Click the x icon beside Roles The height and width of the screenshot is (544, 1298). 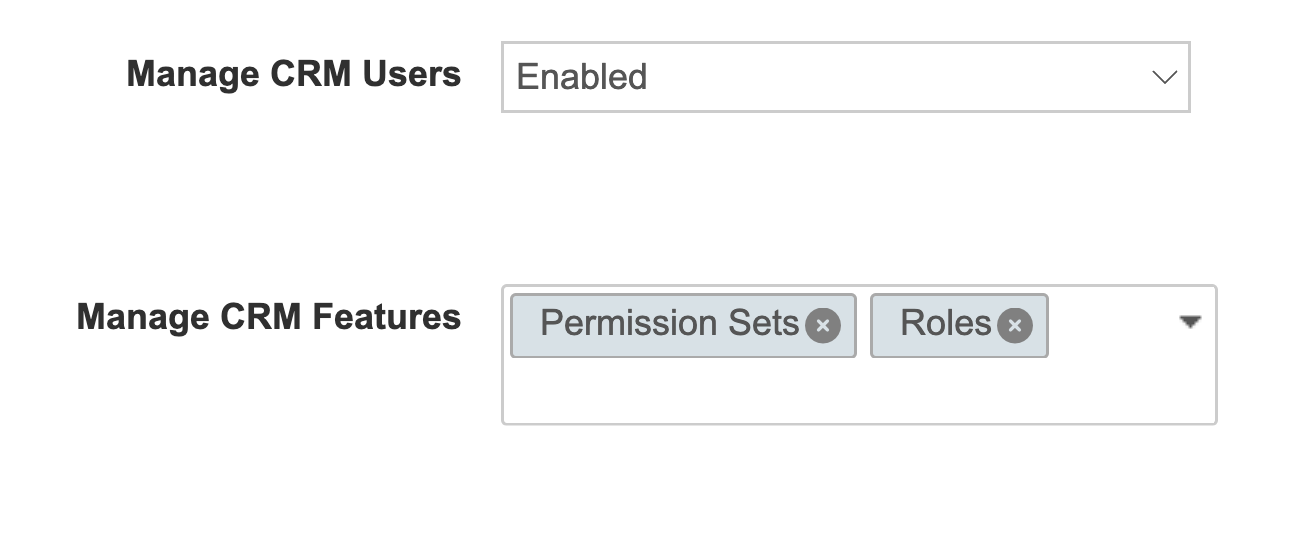[x=1015, y=325]
